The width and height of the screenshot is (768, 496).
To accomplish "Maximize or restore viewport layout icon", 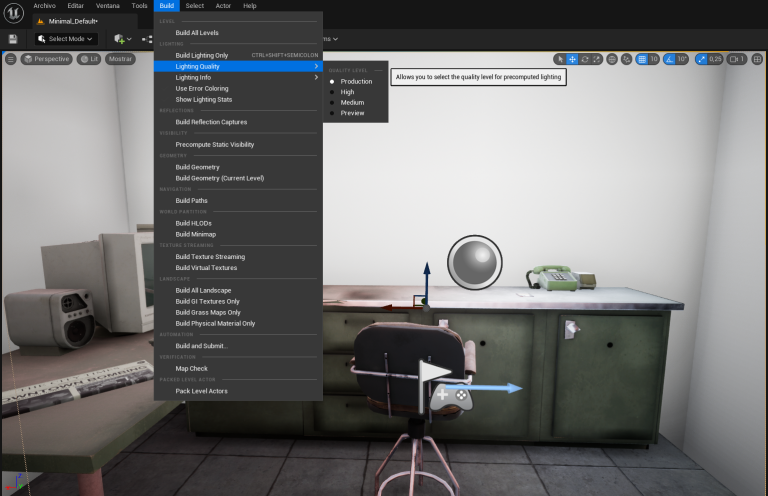I will [x=757, y=59].
